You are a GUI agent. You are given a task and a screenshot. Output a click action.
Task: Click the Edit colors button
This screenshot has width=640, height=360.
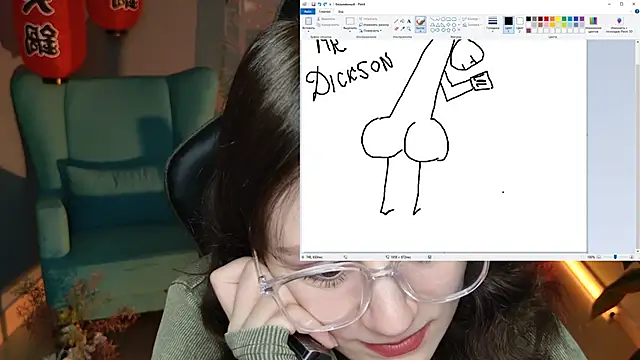point(593,24)
